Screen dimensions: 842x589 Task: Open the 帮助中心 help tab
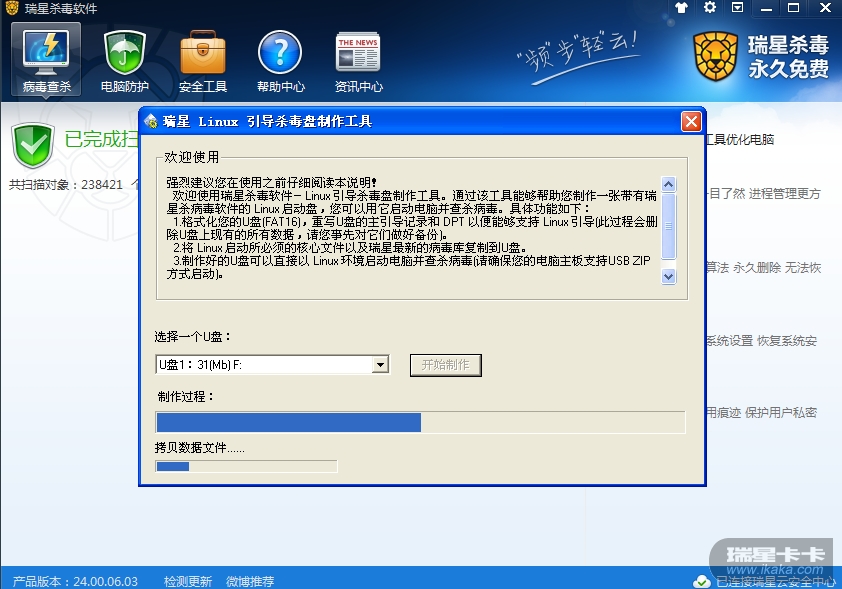coord(280,61)
